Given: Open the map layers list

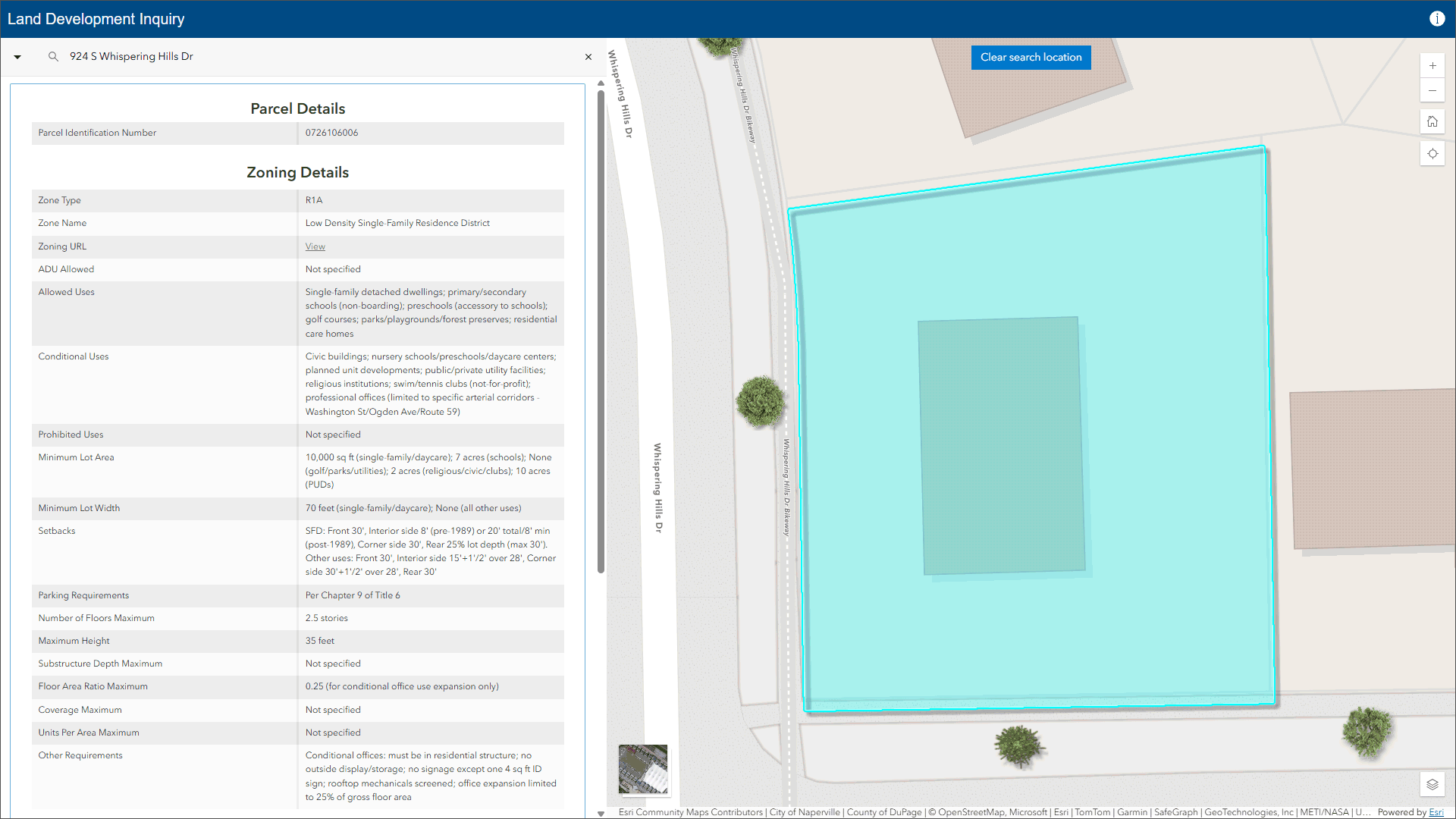Looking at the screenshot, I should 1432,784.
